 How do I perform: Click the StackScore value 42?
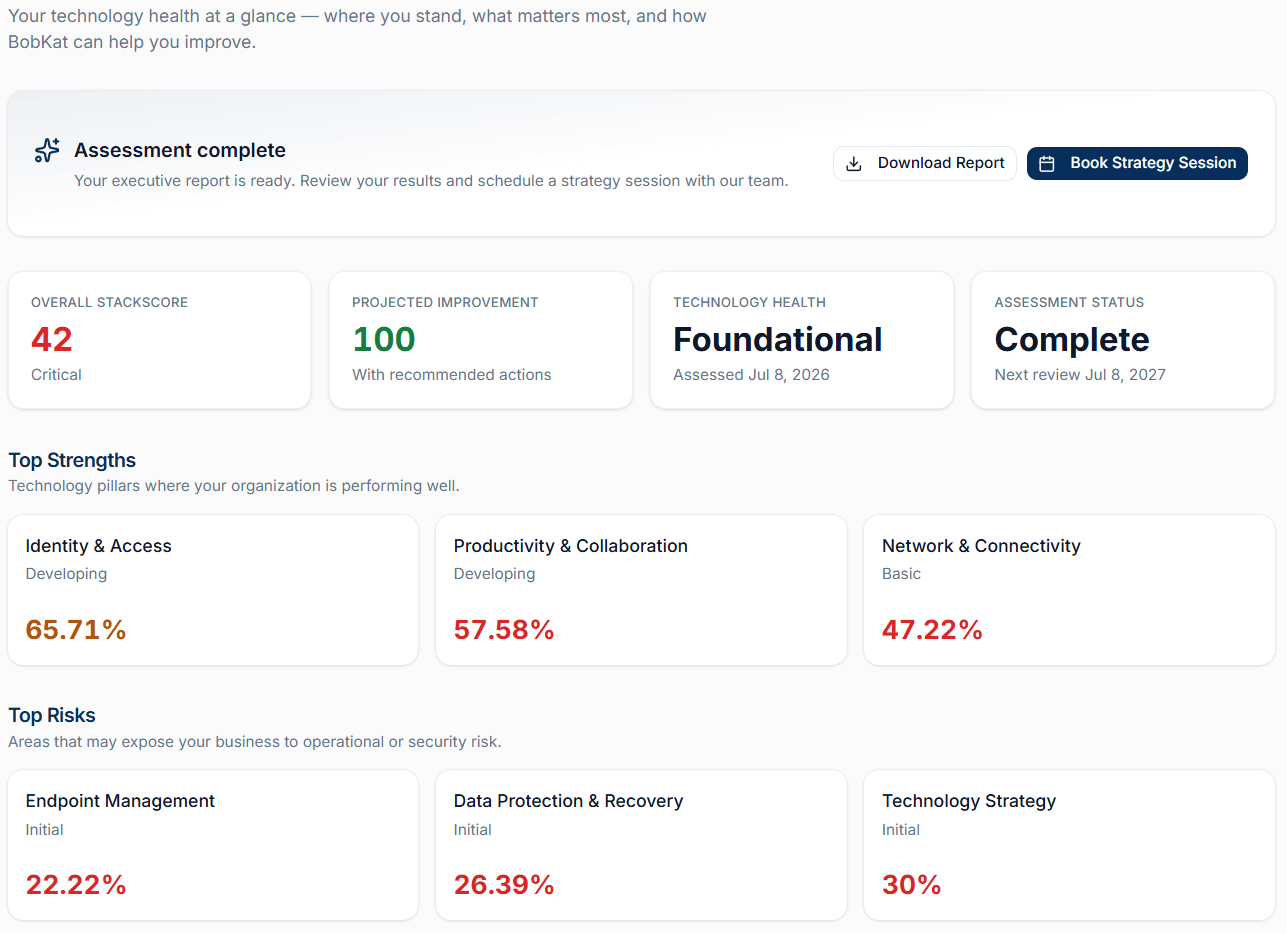(52, 340)
